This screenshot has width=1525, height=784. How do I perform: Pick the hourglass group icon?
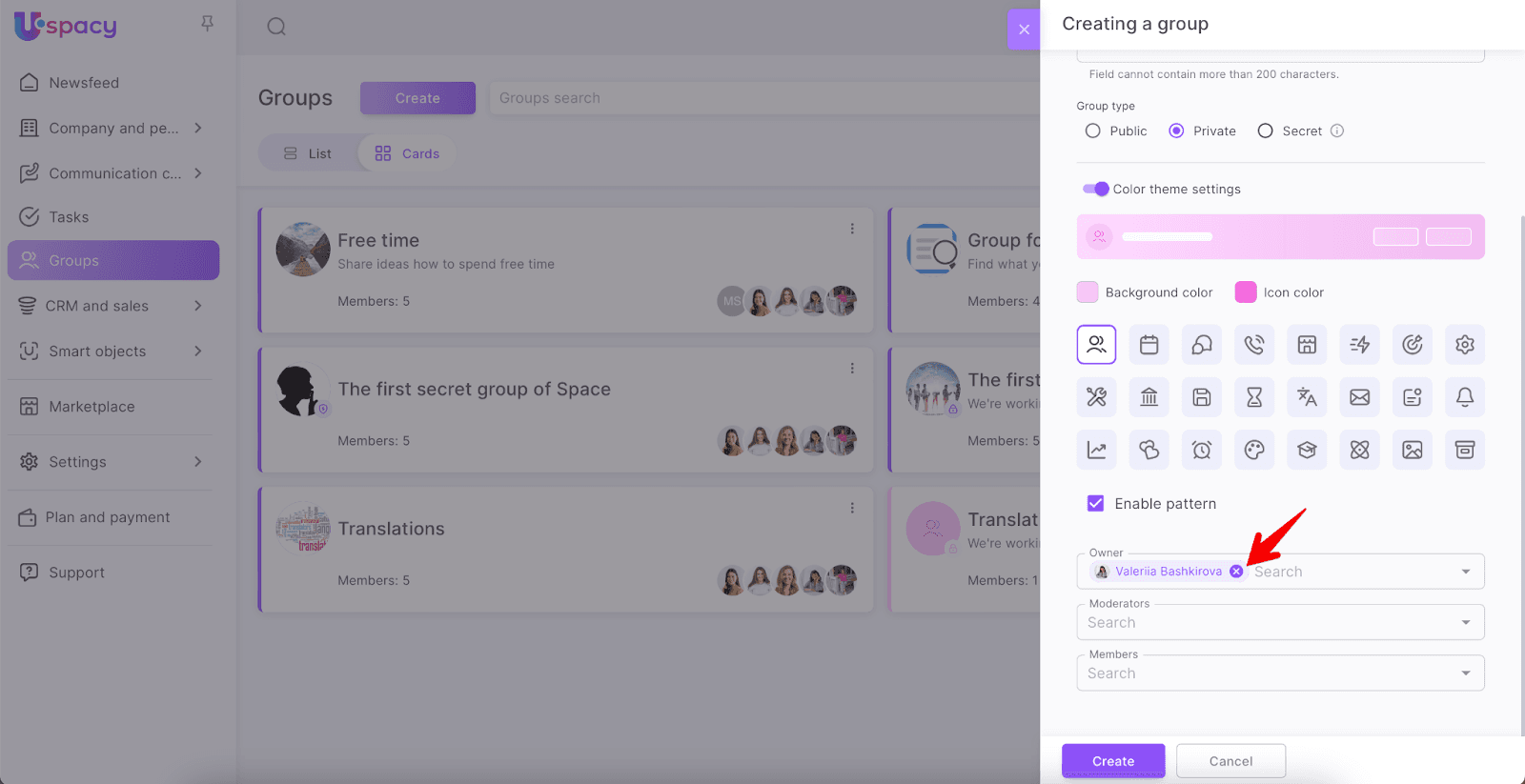[1254, 397]
